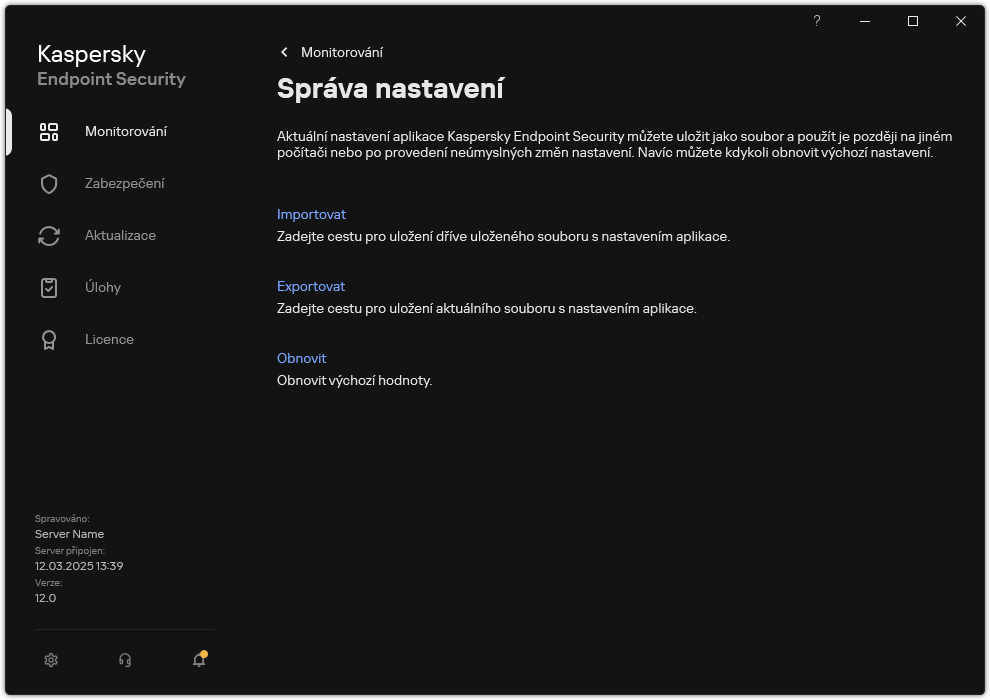
Task: Open application settings via the gear icon
Action: pos(50,660)
